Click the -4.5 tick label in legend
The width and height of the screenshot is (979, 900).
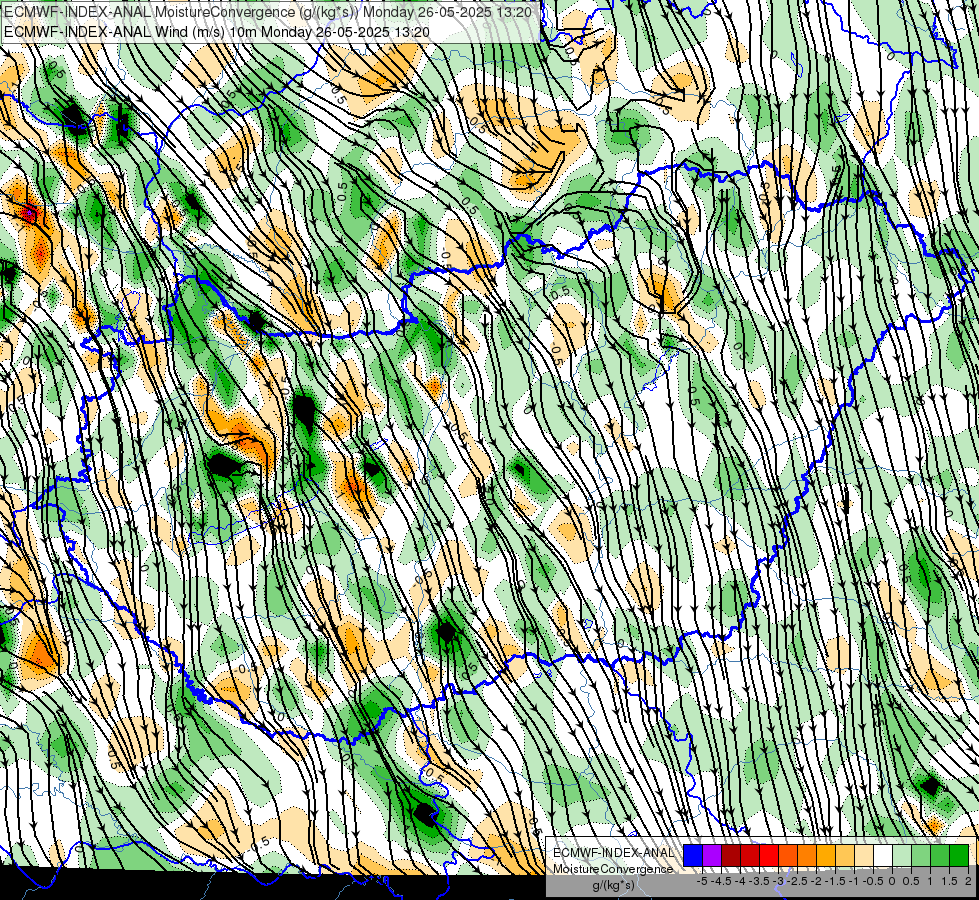coord(723,881)
